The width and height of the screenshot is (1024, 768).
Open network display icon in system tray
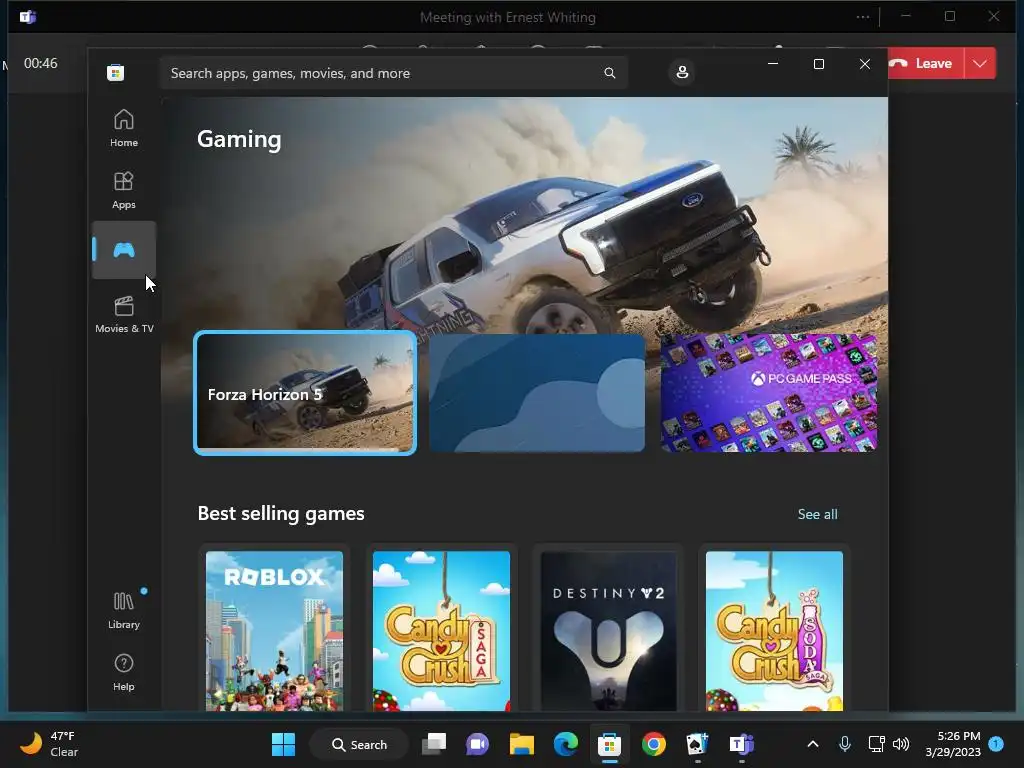pos(876,744)
